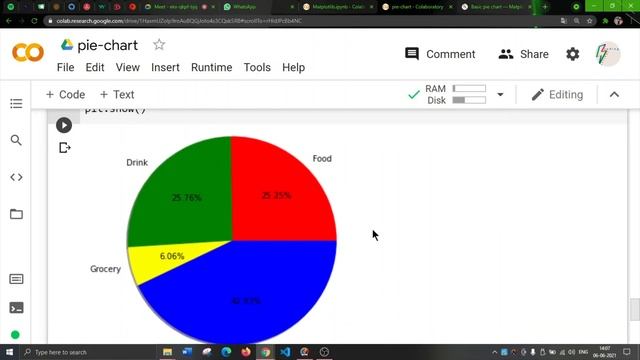640x360 pixels.
Task: Open the table of contents sidebar icon
Action: [16, 104]
